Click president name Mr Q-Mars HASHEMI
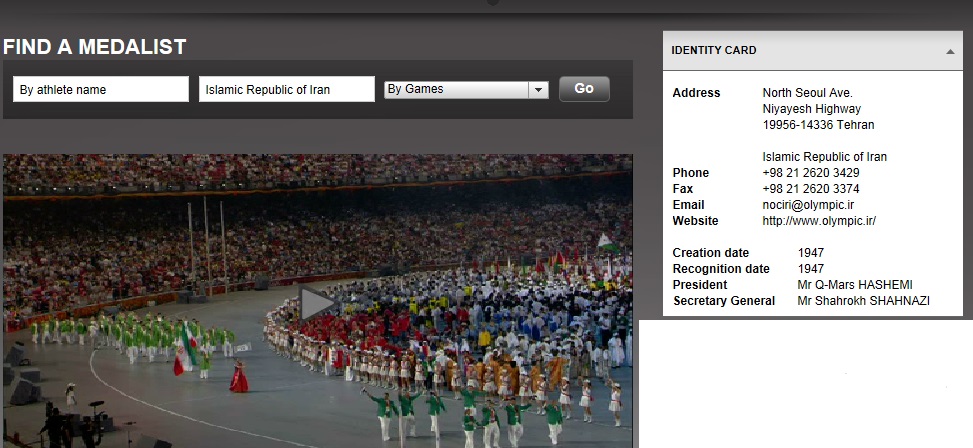 (854, 285)
